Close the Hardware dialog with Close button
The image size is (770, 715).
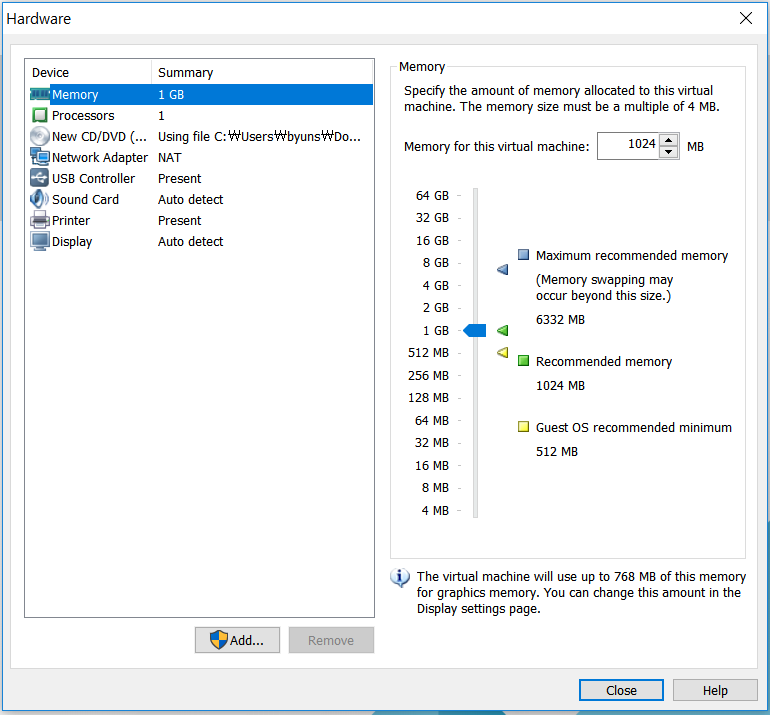pyautogui.click(x=621, y=690)
